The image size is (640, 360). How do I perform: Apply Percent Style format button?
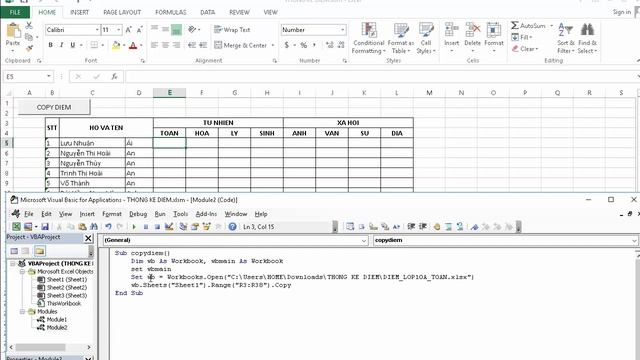pos(304,45)
